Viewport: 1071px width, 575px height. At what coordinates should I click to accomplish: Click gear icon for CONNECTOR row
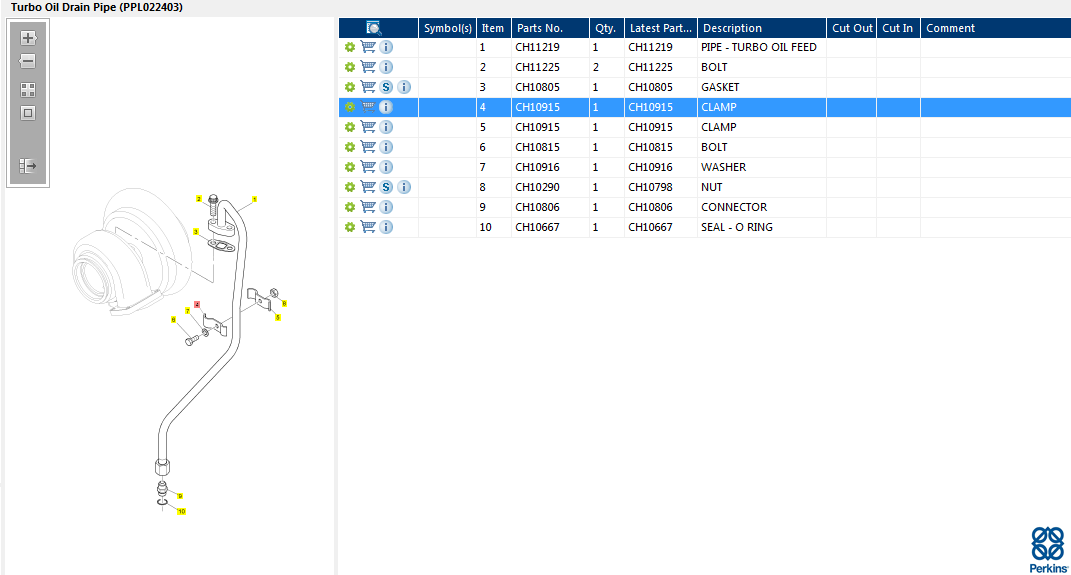click(x=350, y=207)
